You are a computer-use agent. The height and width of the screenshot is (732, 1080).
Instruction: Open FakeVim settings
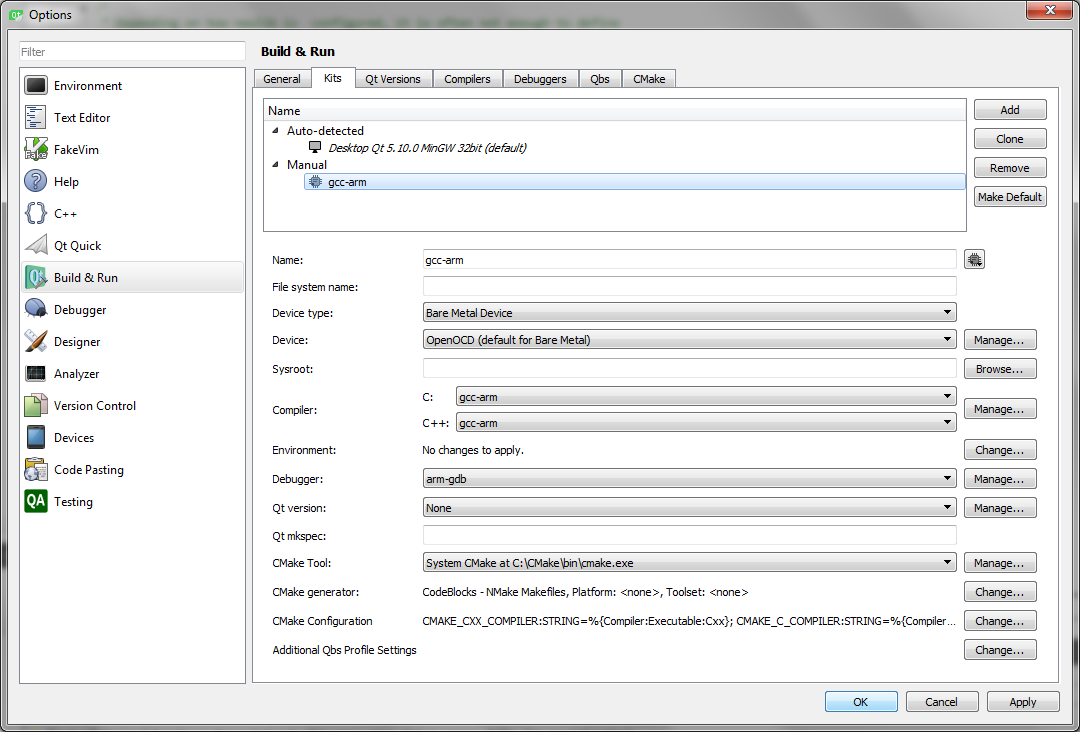pos(80,149)
